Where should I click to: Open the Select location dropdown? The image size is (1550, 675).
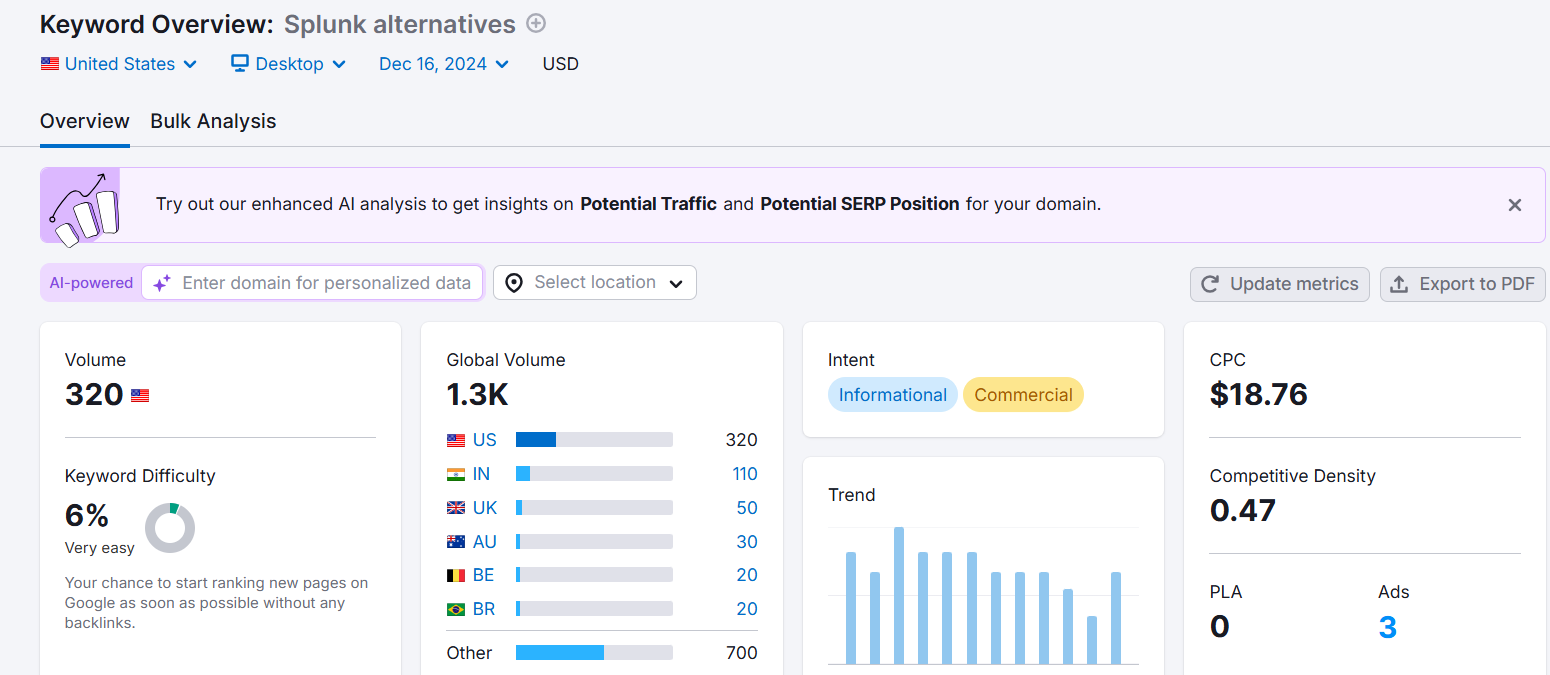(x=595, y=283)
